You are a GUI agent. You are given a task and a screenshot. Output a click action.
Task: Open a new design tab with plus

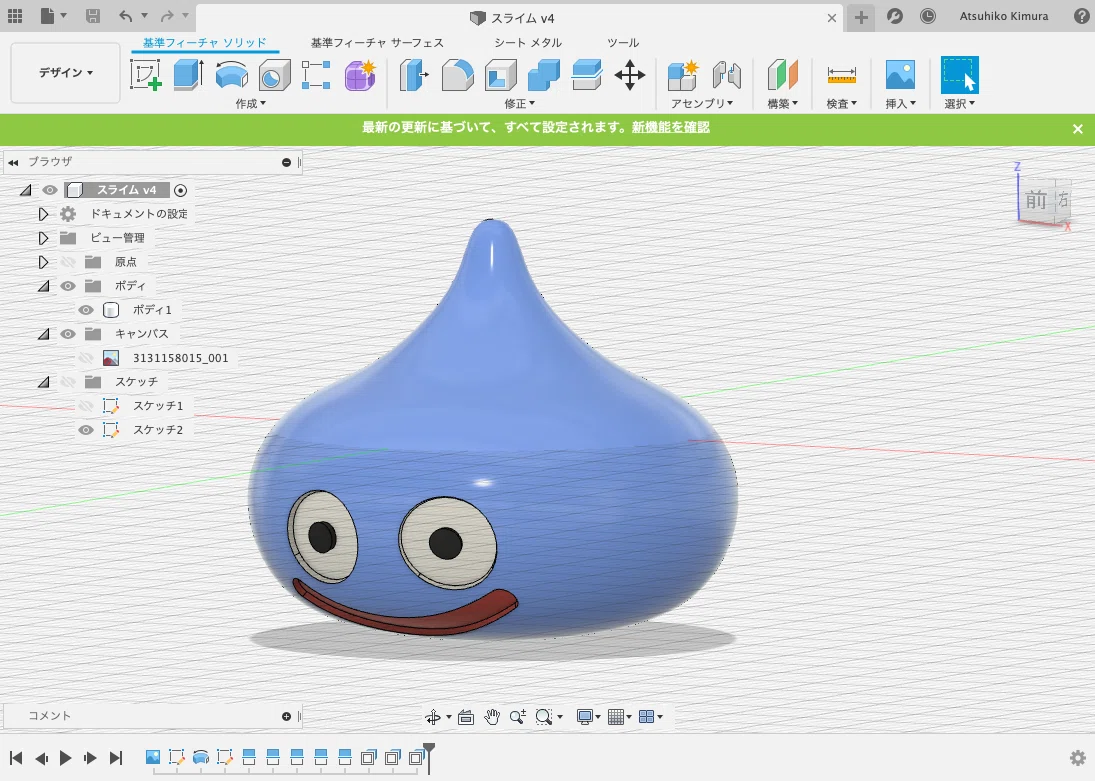click(861, 17)
